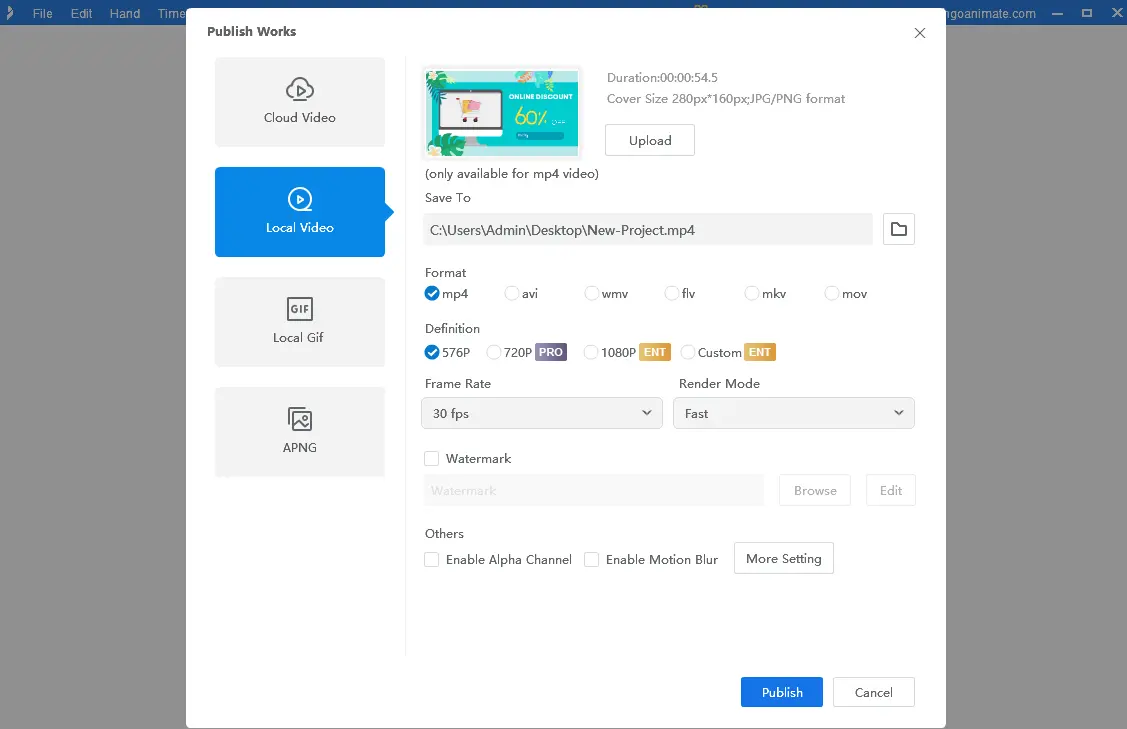Choose the Local Video publish option
Screen dimensions: 1127x729
click(299, 212)
